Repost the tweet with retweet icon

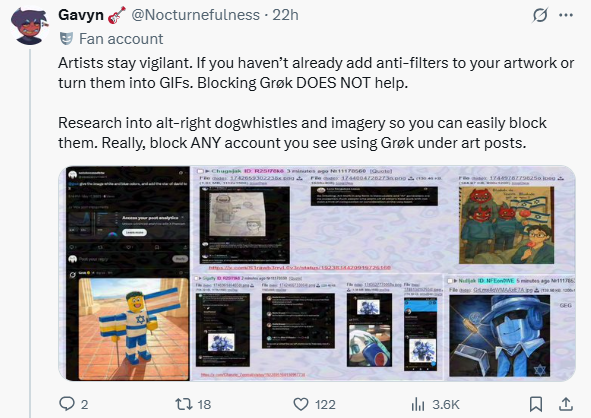(184, 404)
